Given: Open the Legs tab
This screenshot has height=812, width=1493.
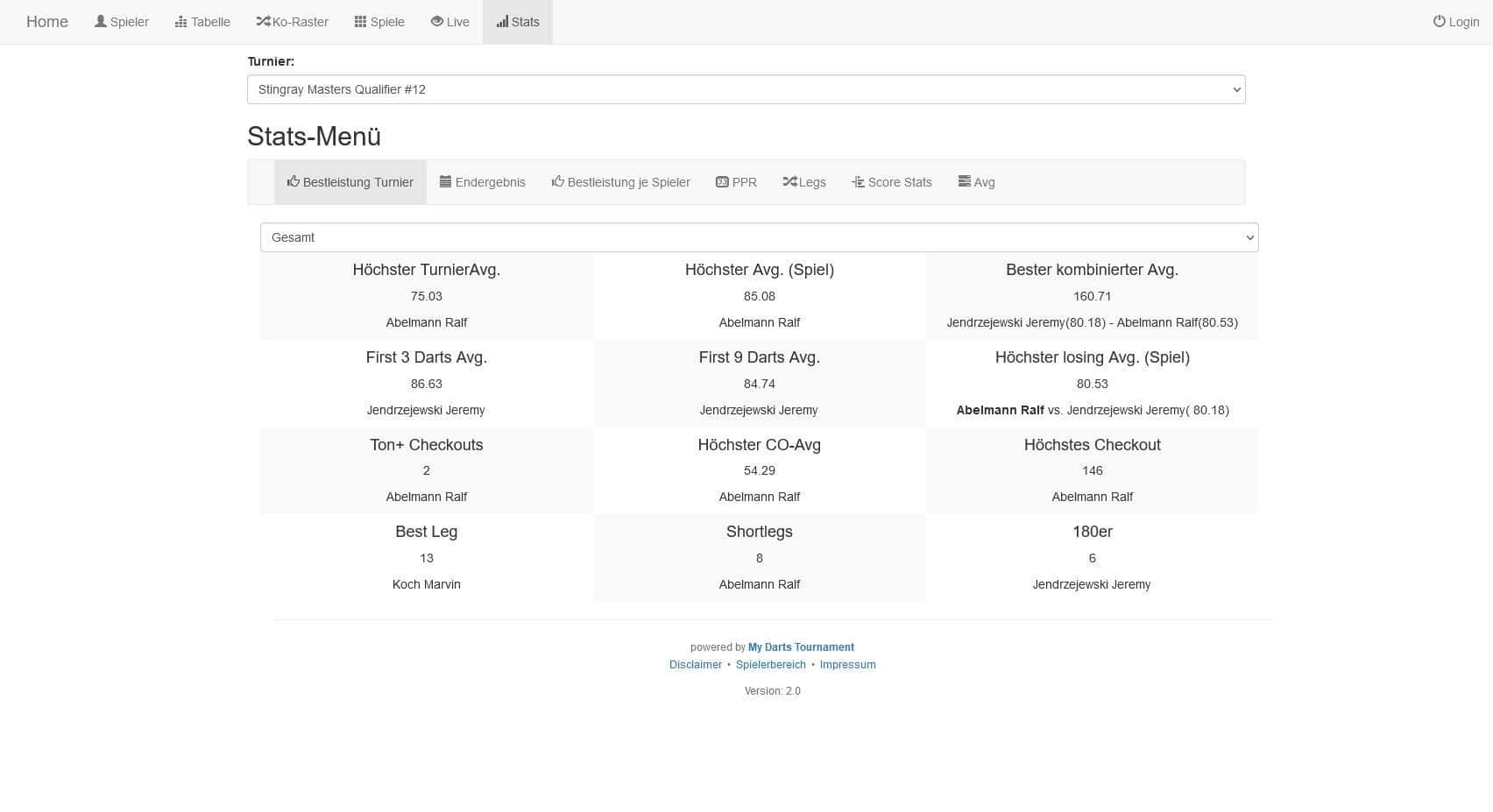Looking at the screenshot, I should (804, 182).
